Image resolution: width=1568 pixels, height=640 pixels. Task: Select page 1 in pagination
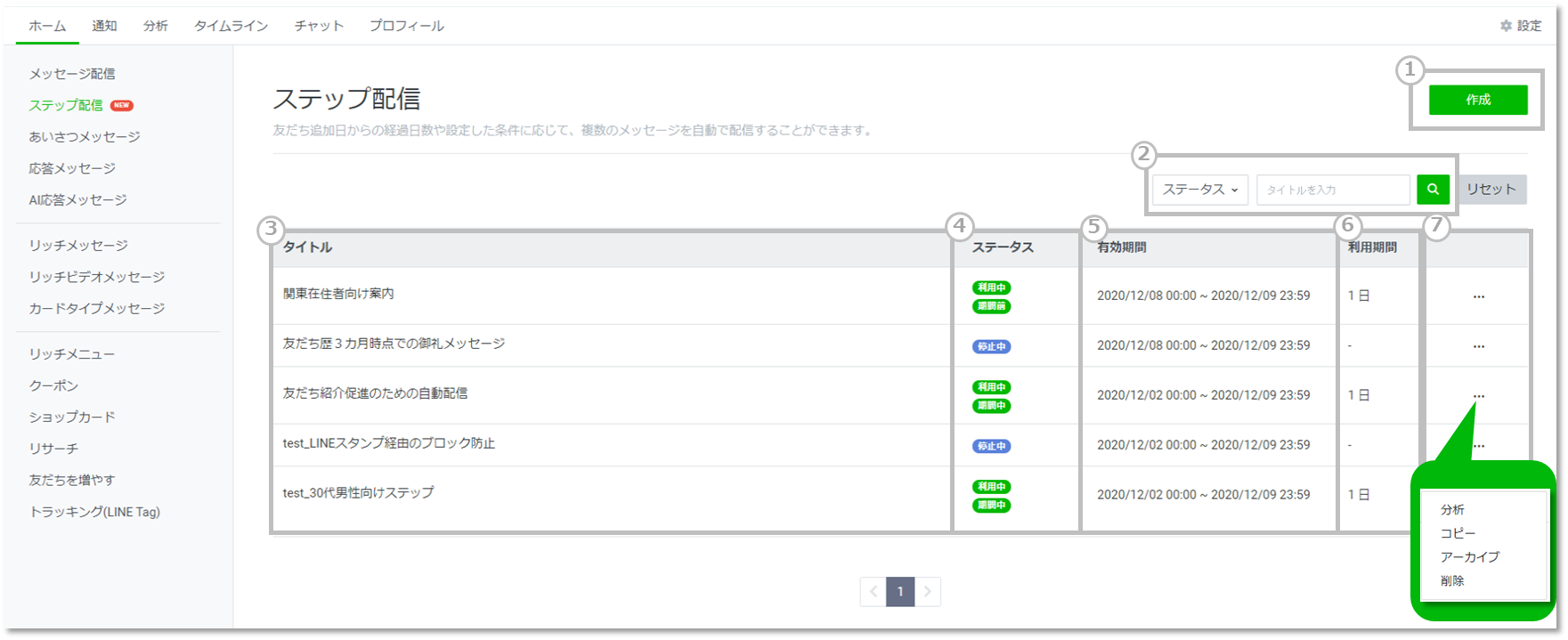(x=900, y=591)
